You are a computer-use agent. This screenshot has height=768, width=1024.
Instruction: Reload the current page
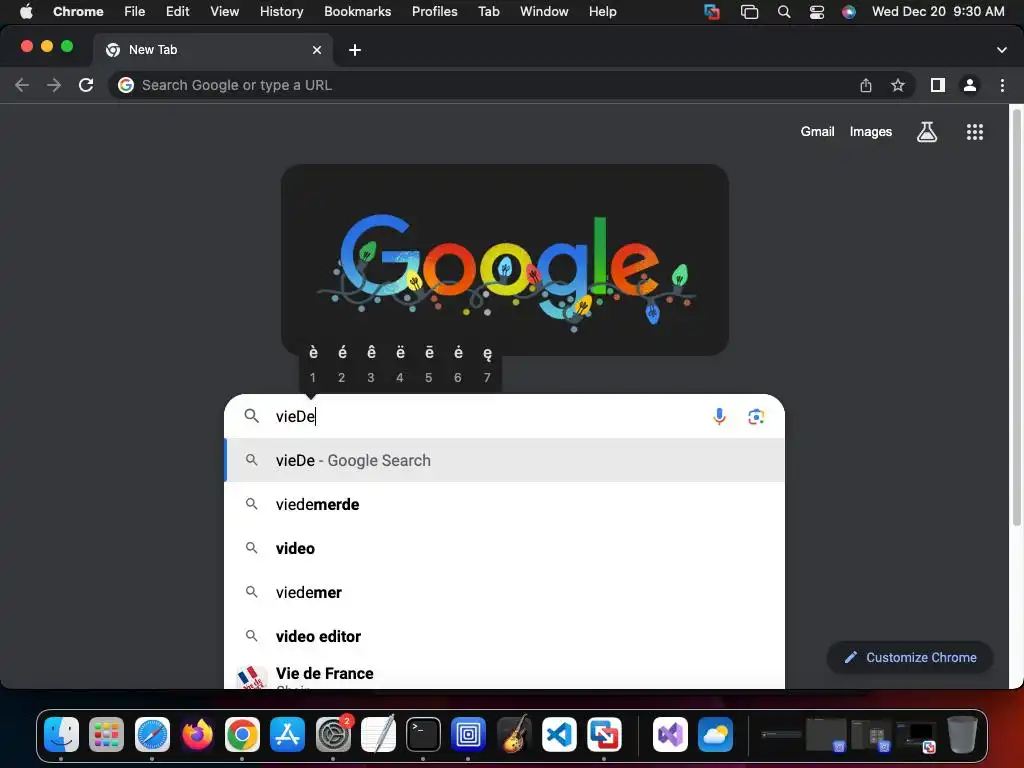tap(86, 85)
